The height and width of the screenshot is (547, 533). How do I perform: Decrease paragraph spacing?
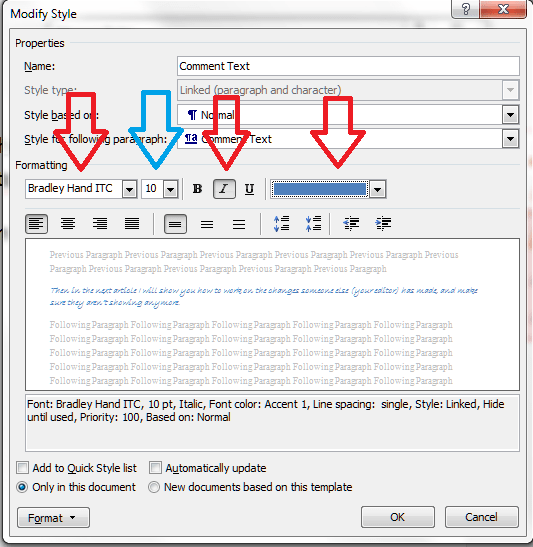click(x=313, y=224)
